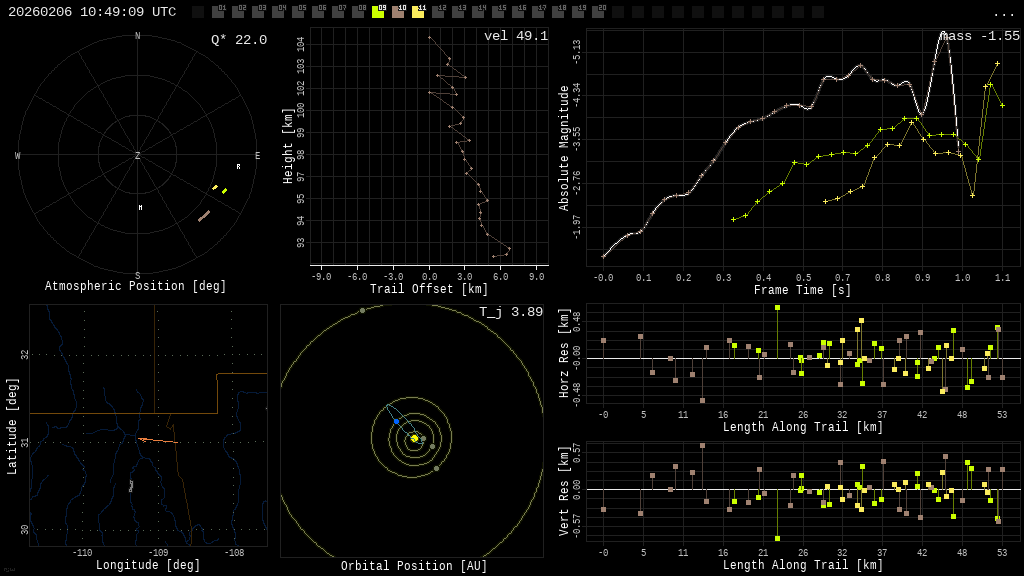Click the R marker in polar plot
1024x576 pixels.
tap(238, 167)
